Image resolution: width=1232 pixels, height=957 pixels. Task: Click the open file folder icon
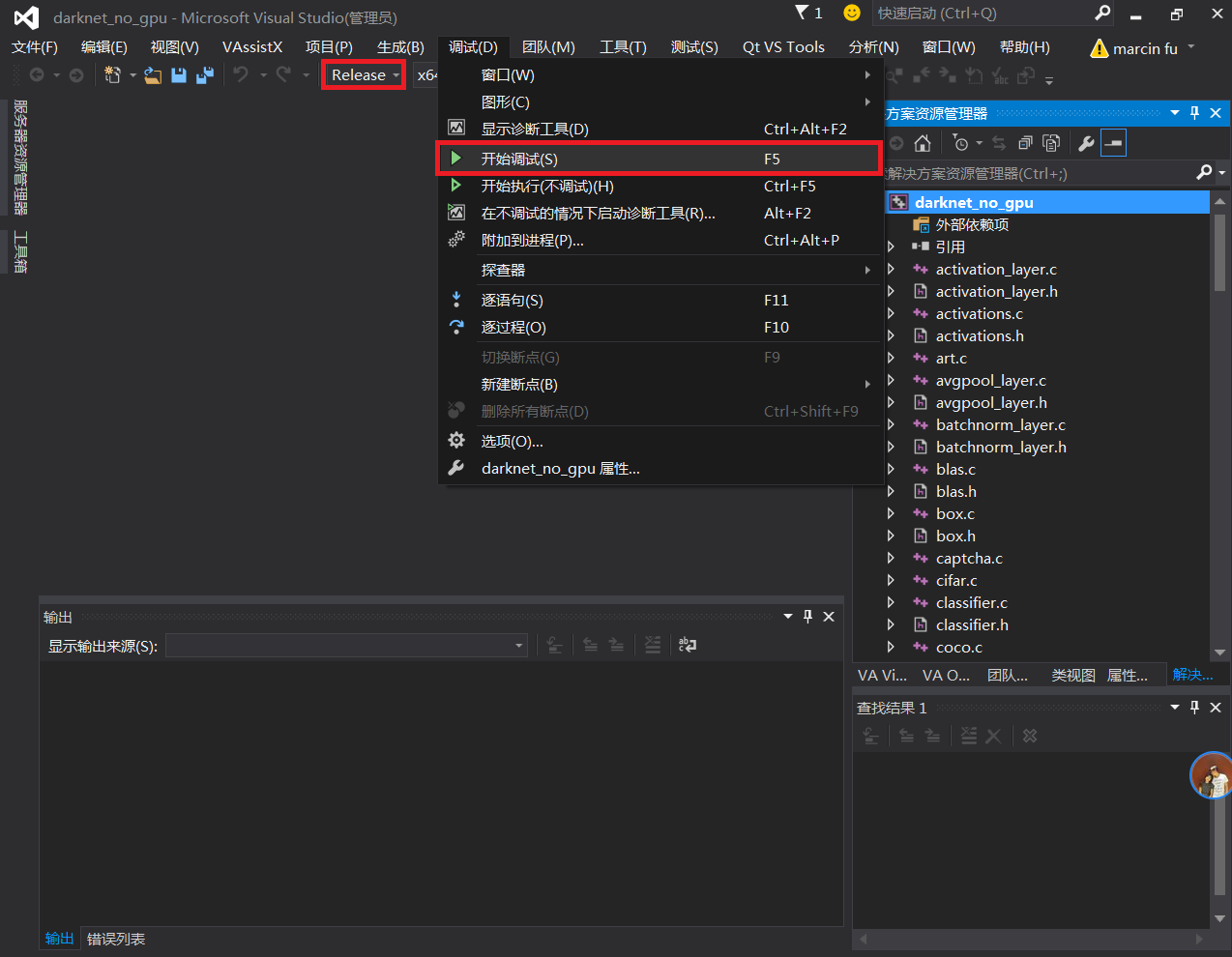tap(153, 74)
